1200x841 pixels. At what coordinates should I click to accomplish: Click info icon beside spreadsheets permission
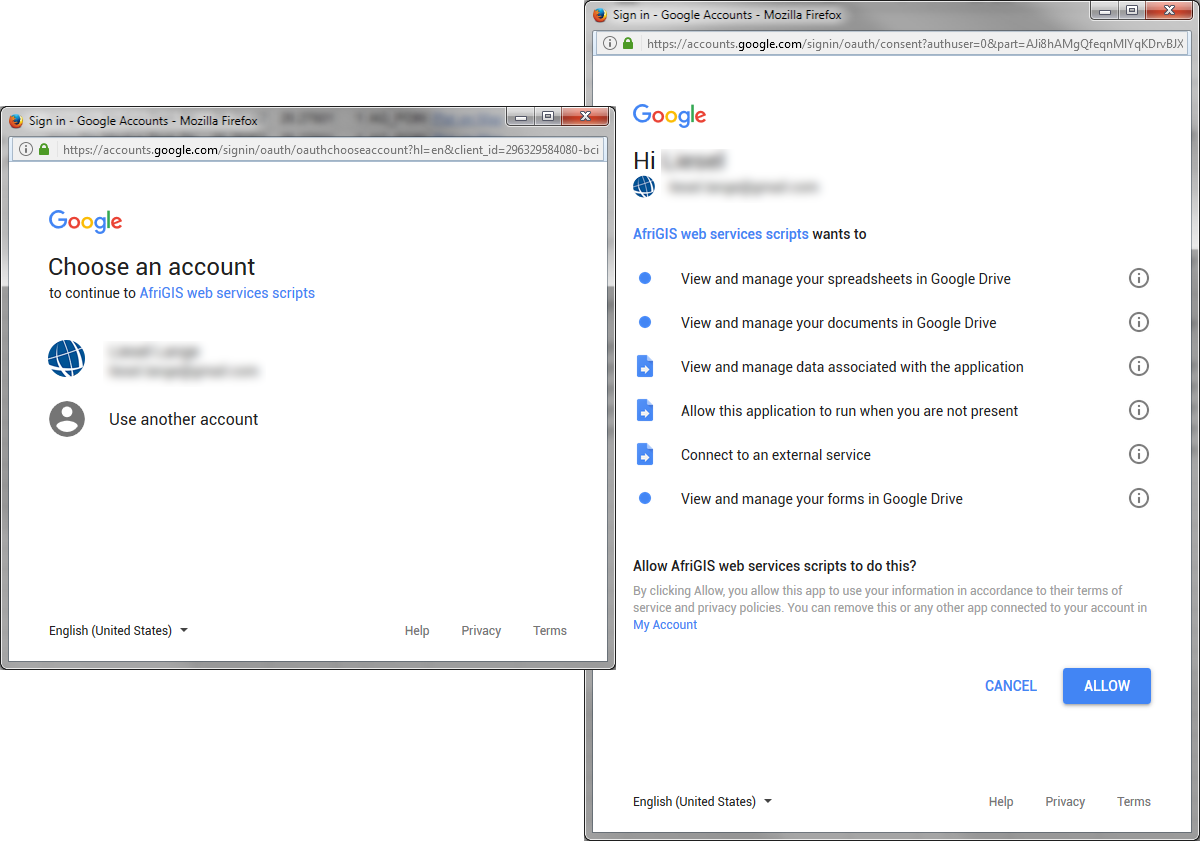click(x=1138, y=278)
